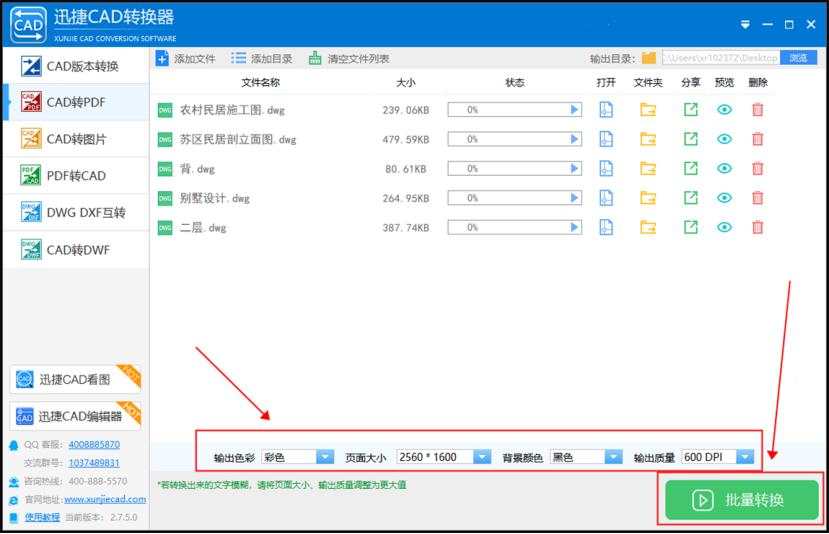Open group number link 1037489831
Viewport: 829px width, 534px height.
94,463
